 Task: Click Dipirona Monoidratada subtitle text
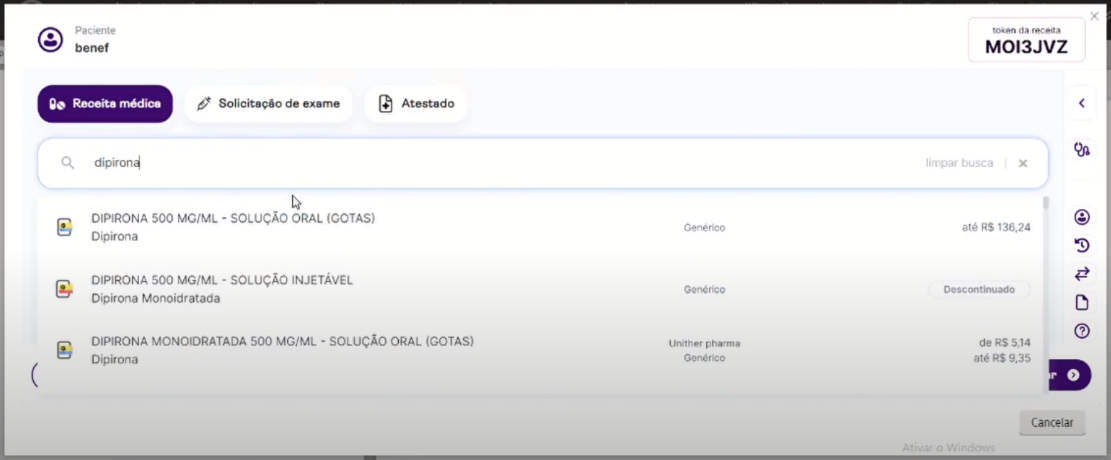pyautogui.click(x=155, y=298)
